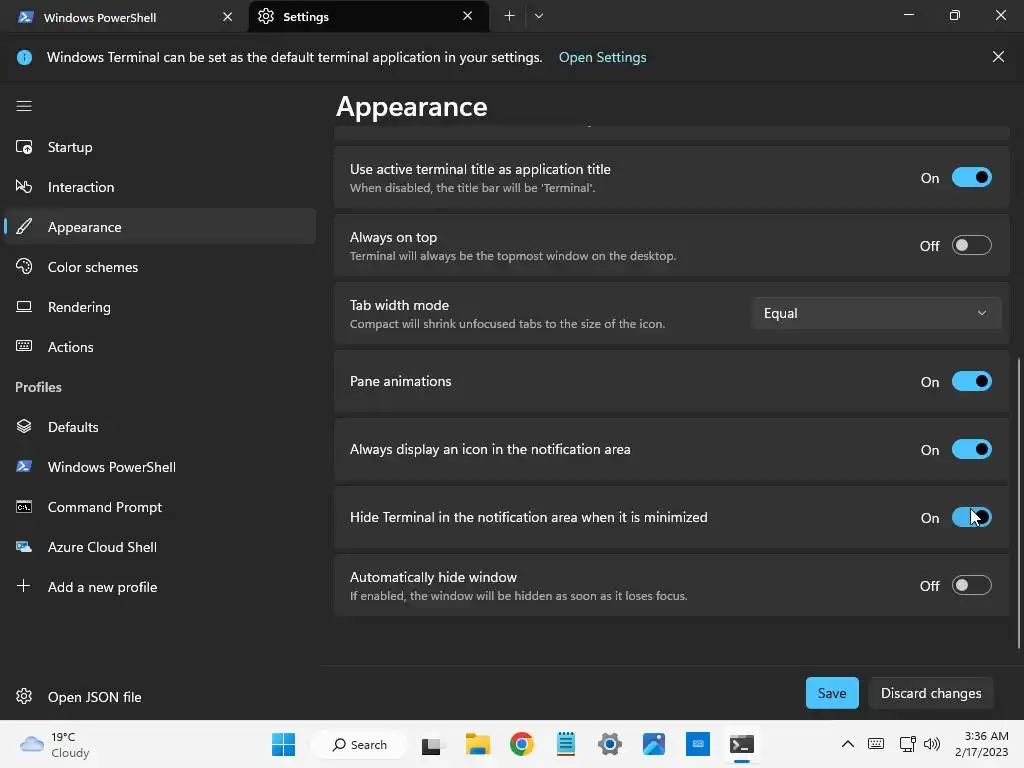
Task: Open a new tab with plus button
Action: (509, 16)
